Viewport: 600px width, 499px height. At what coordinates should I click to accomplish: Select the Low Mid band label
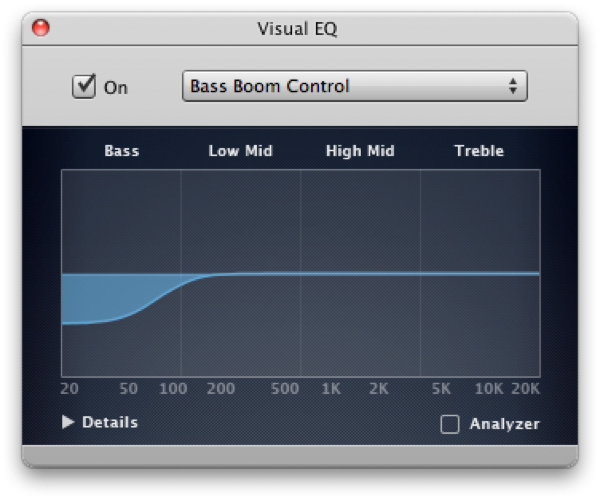point(240,151)
